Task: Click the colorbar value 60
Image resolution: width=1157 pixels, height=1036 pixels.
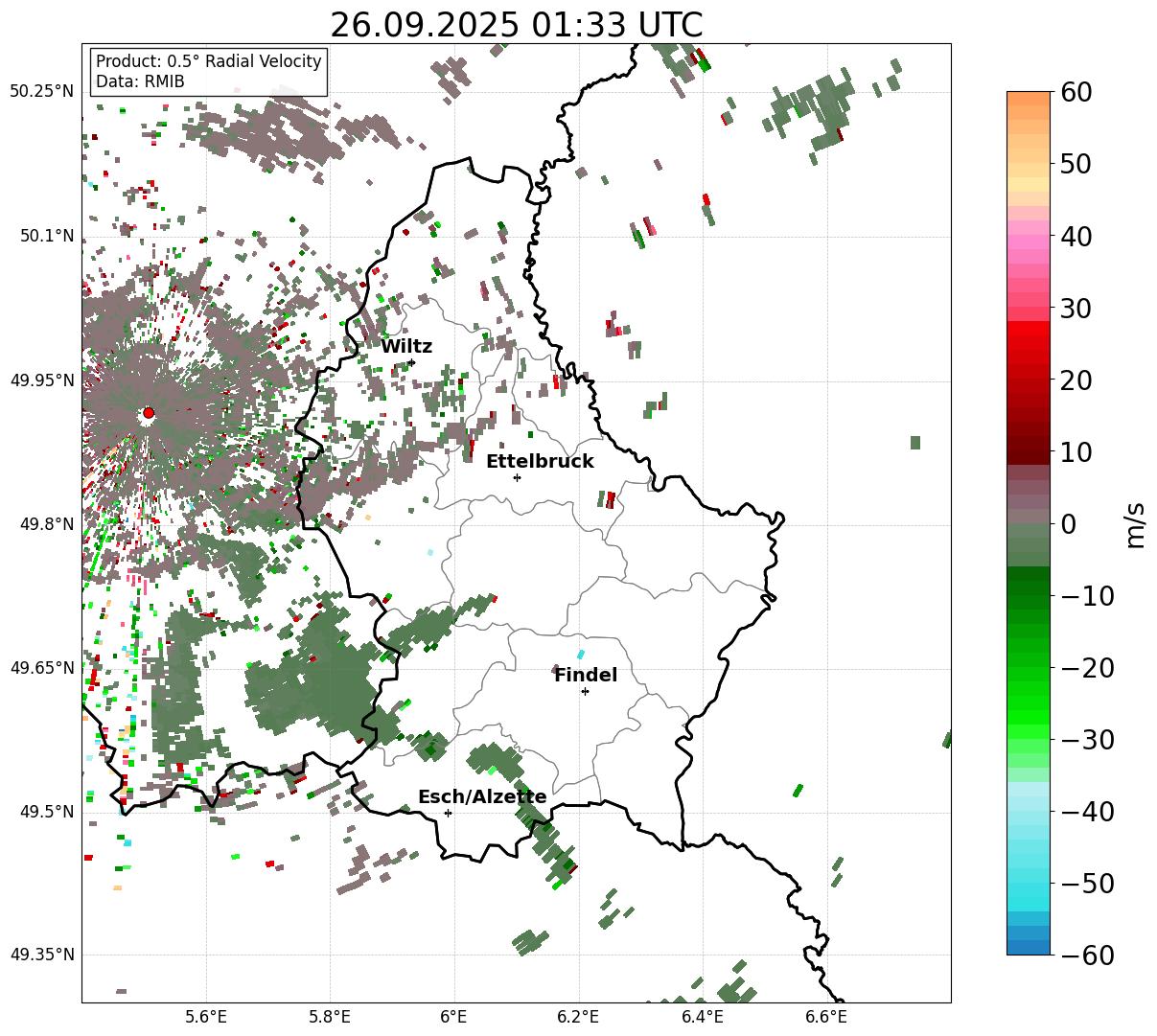Action: (1076, 92)
